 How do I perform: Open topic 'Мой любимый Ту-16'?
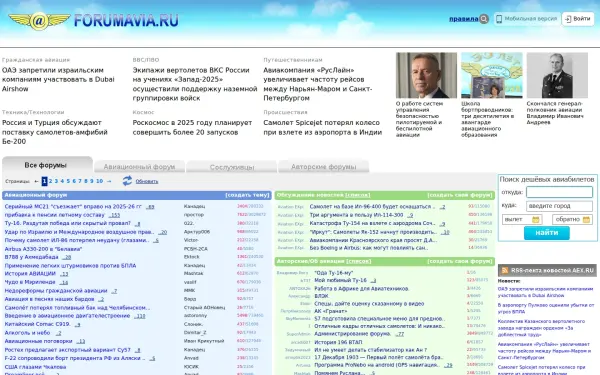point(340,280)
